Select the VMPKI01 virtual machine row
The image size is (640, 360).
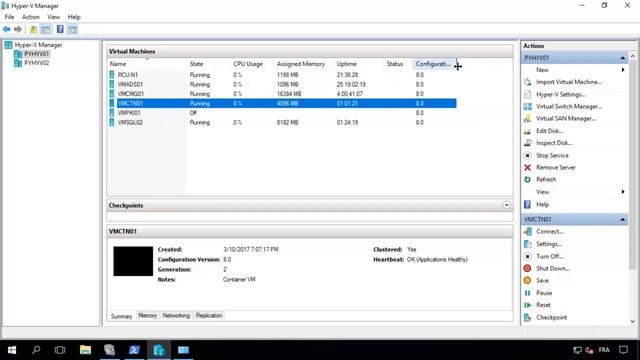pos(282,113)
